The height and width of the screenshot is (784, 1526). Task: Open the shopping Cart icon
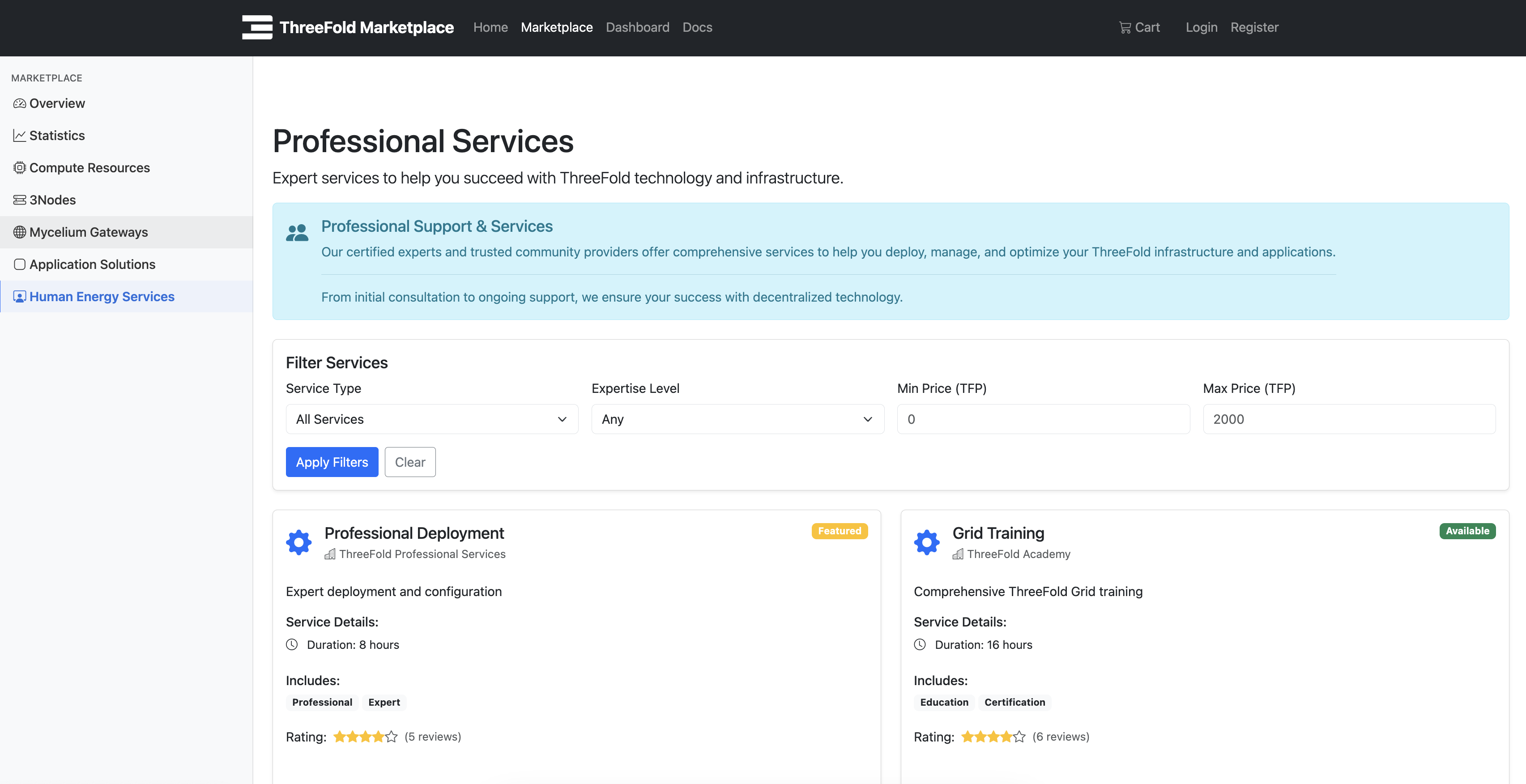coord(1124,27)
